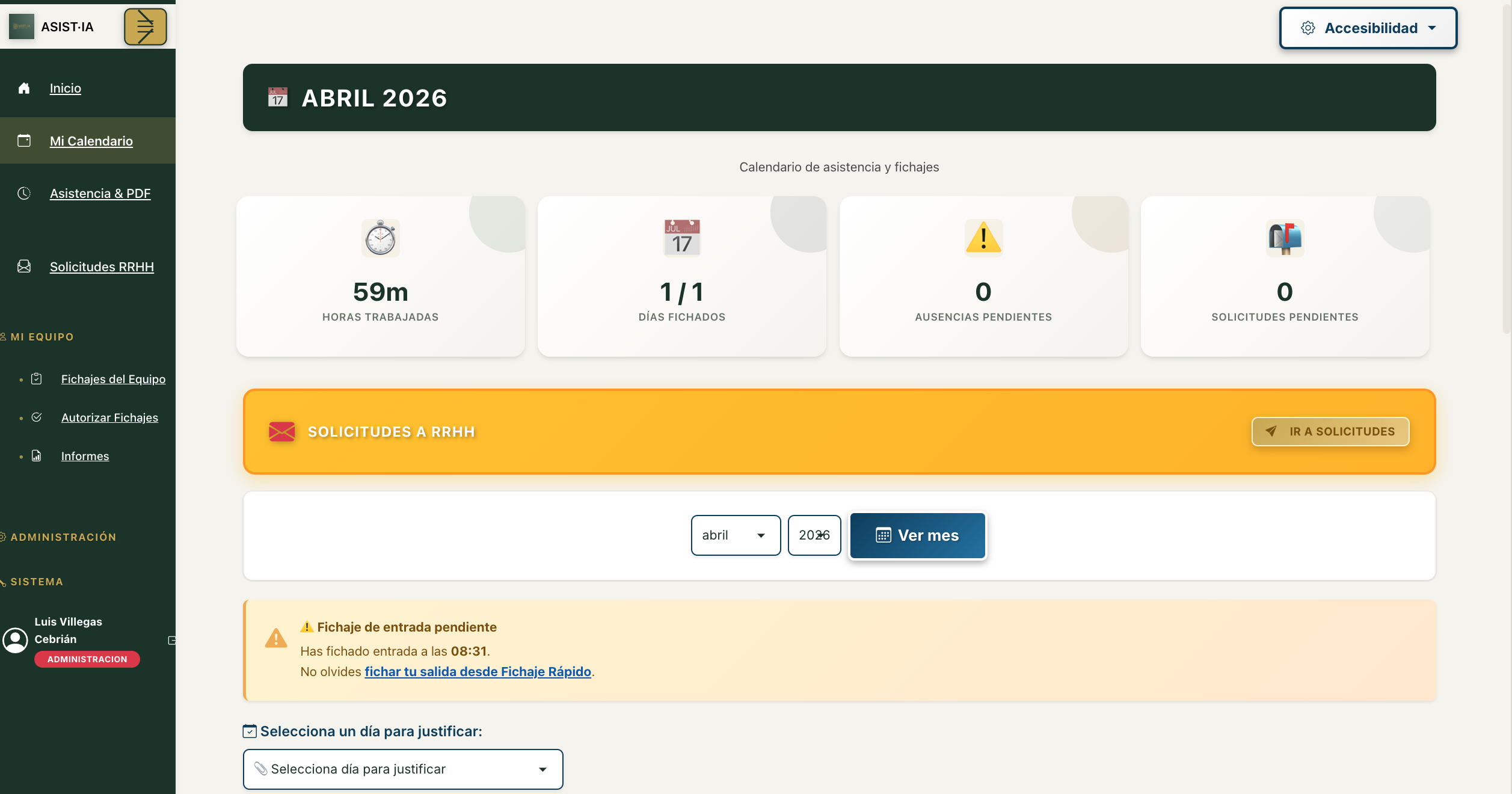Click the logout icon next to user name
The image size is (1512, 794).
[x=172, y=641]
